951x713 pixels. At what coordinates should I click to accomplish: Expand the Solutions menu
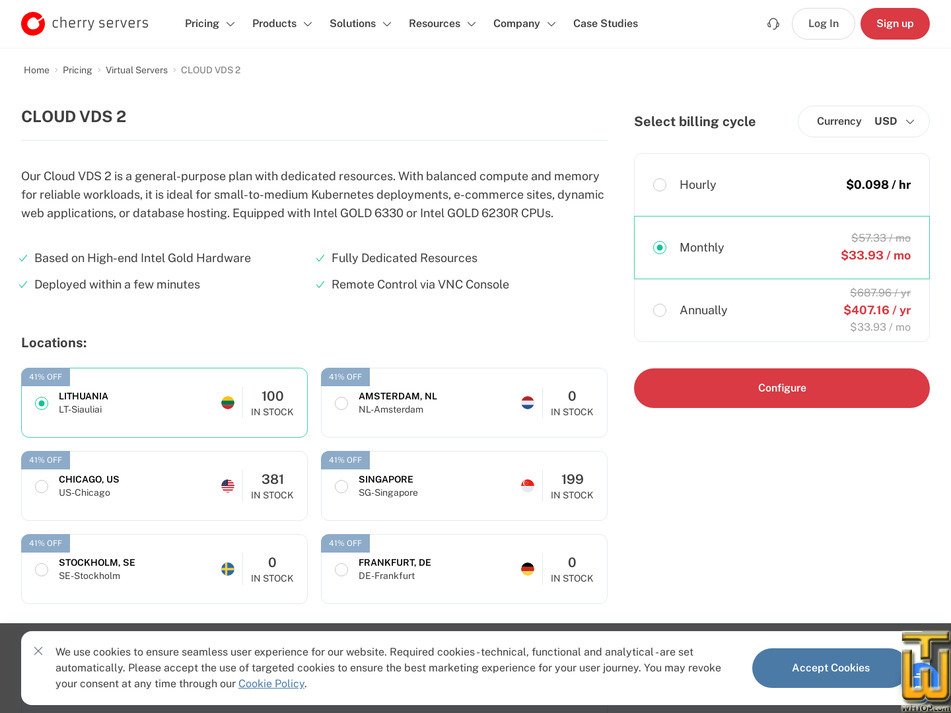pos(360,24)
